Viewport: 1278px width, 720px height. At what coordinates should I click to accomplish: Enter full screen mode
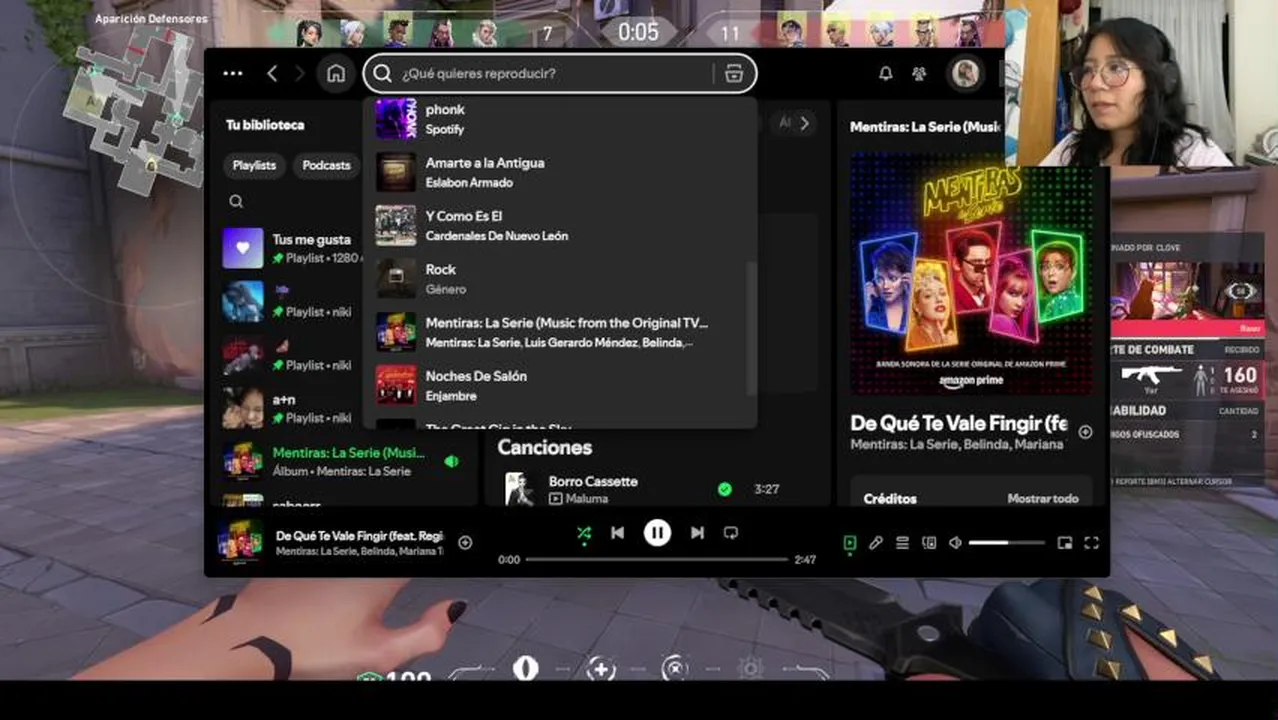[1091, 543]
